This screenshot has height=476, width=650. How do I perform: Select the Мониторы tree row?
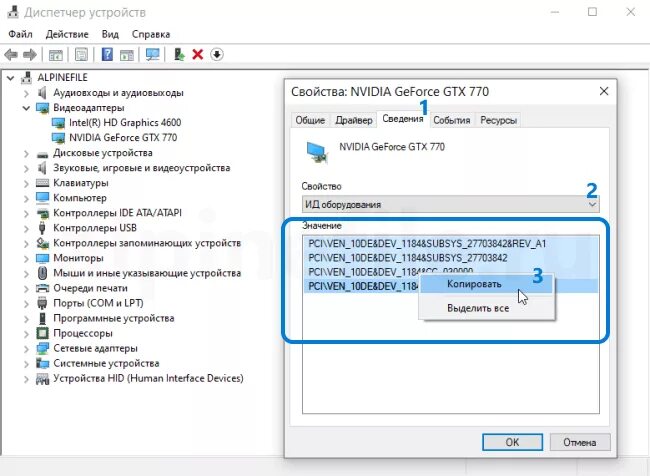point(78,258)
